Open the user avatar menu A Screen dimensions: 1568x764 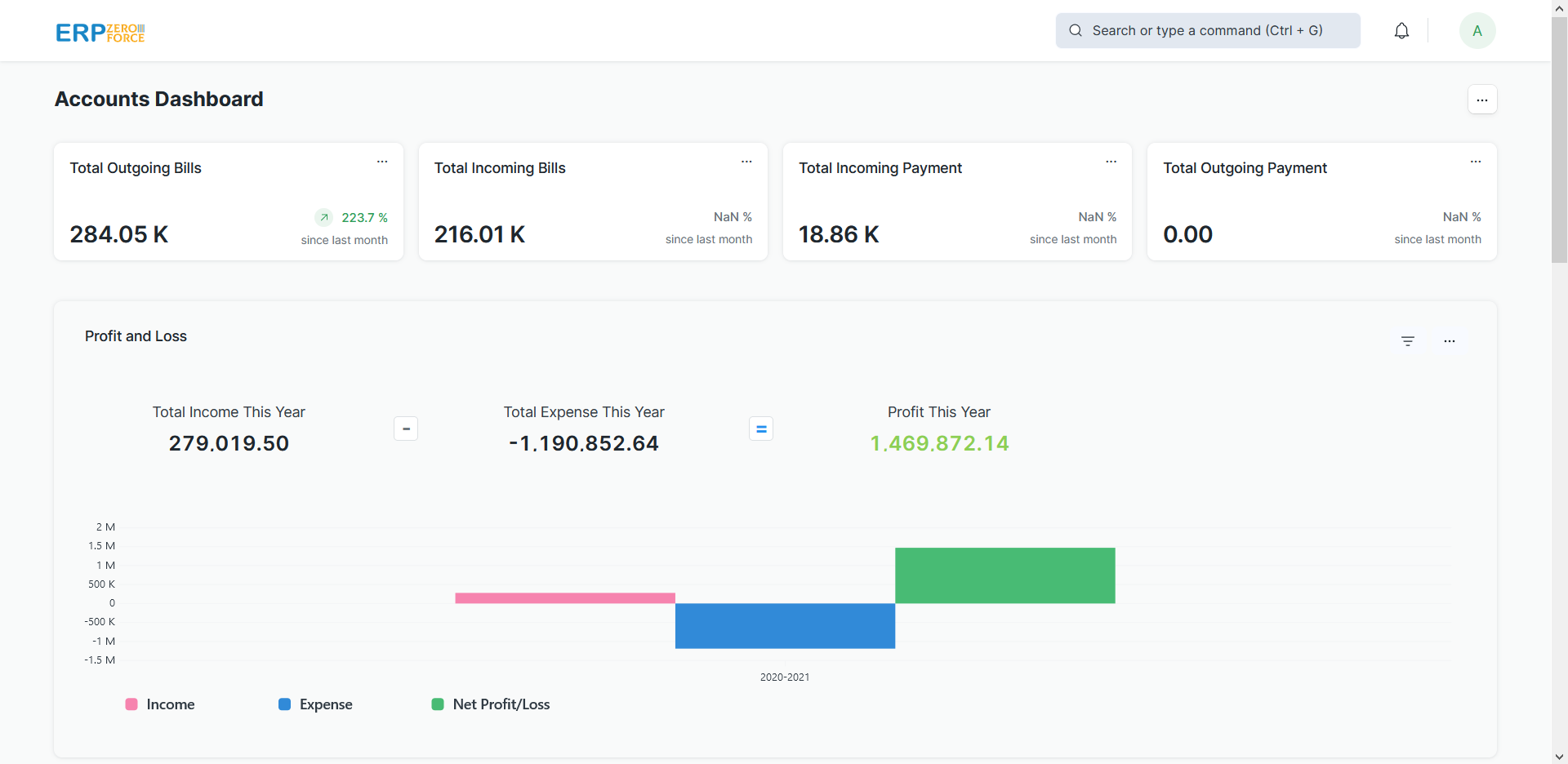tap(1477, 31)
